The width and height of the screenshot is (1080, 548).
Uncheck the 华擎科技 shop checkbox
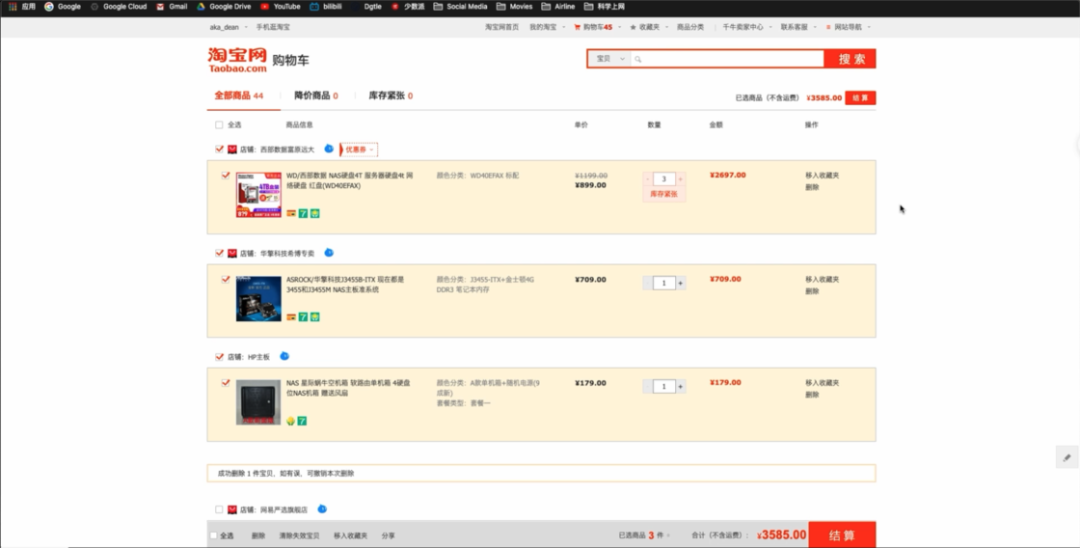click(219, 253)
